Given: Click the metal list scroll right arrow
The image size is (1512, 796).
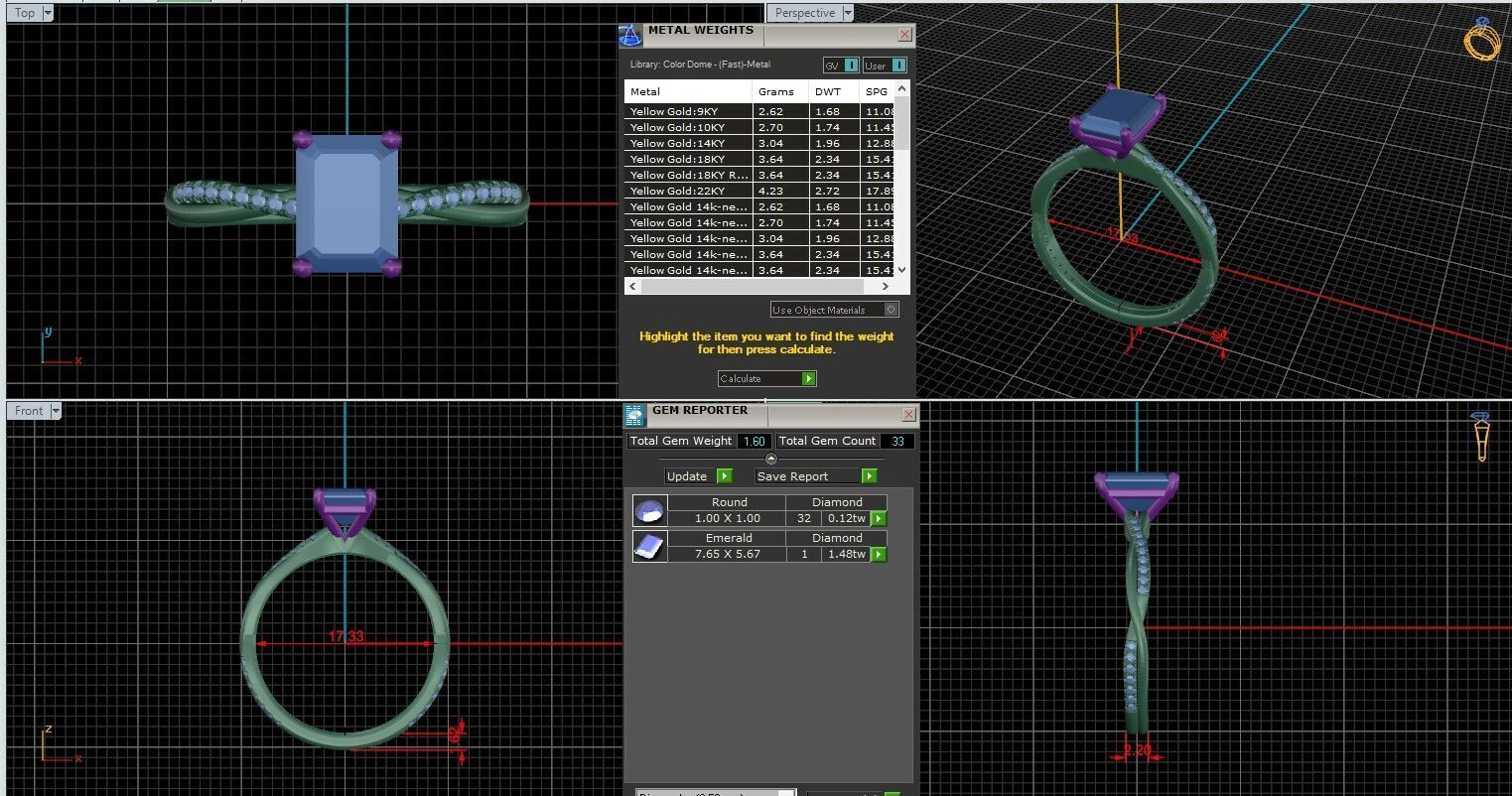Looking at the screenshot, I should [887, 286].
